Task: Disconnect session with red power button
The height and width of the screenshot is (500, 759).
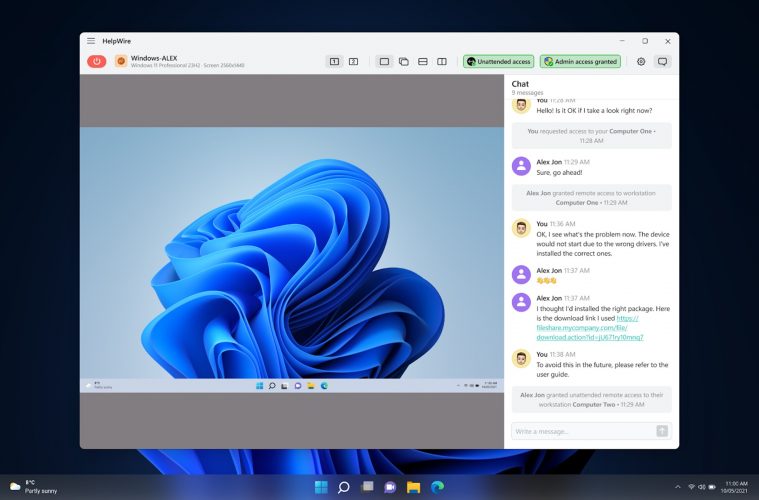Action: click(x=97, y=61)
